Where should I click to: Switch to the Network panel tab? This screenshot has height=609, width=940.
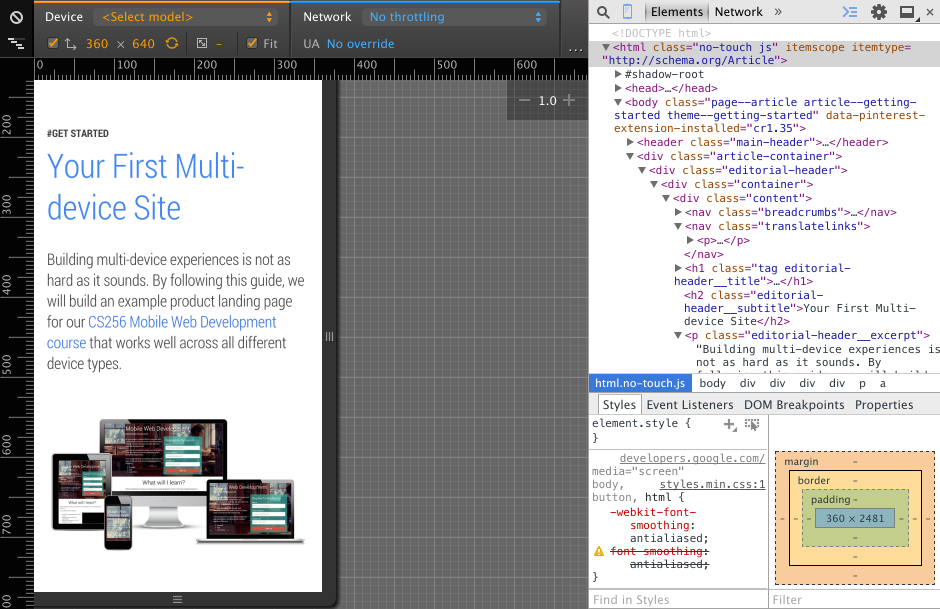[737, 11]
